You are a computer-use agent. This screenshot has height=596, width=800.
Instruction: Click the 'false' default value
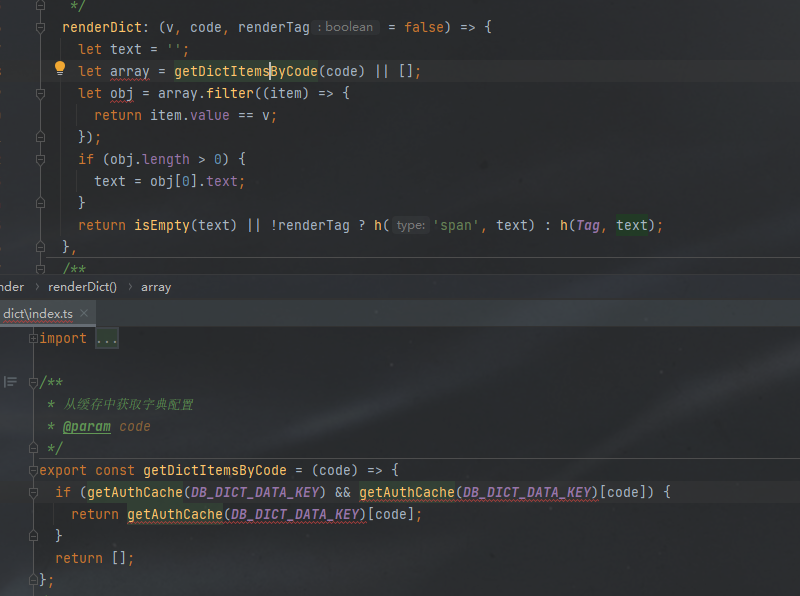click(424, 27)
